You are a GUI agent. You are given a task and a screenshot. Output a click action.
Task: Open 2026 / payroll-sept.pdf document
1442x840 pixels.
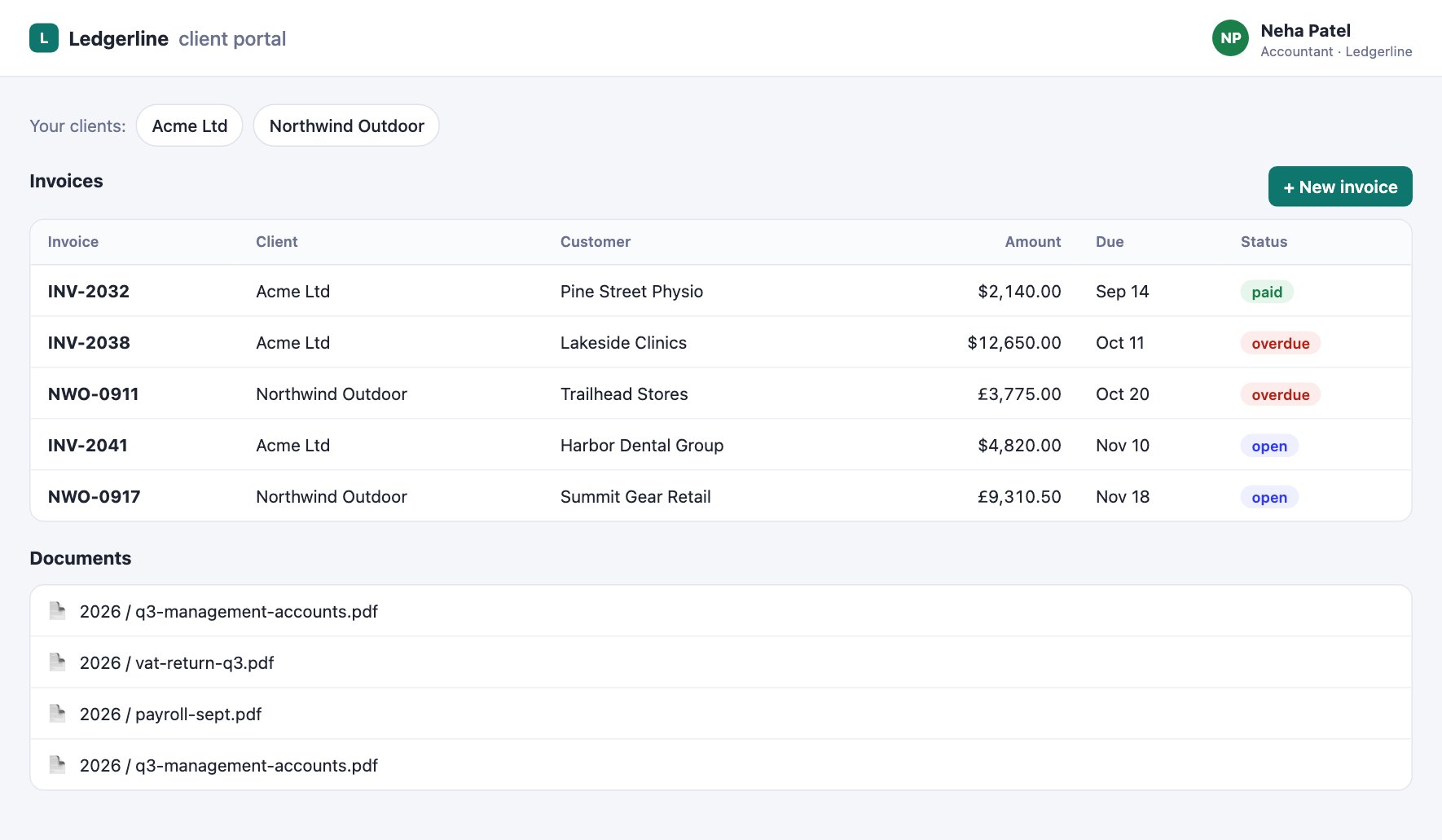click(x=720, y=714)
